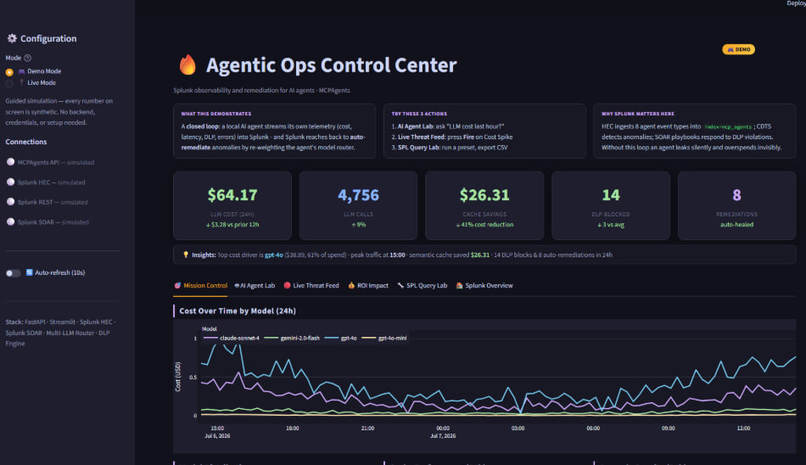Click the 'WHAT THIS DEMONSTRATES' card heading
The width and height of the screenshot is (806, 465).
click(x=216, y=114)
